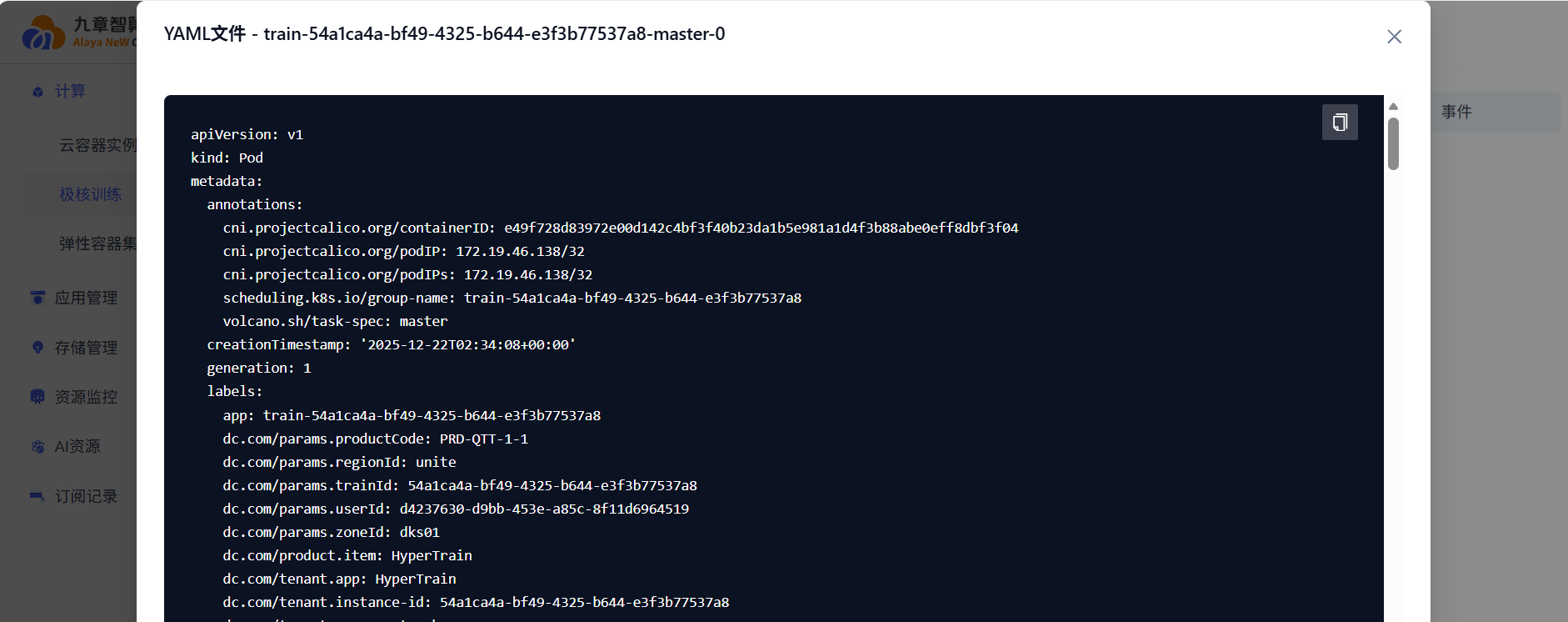Click the containerID hash value
1568x622 pixels.
tap(761, 228)
